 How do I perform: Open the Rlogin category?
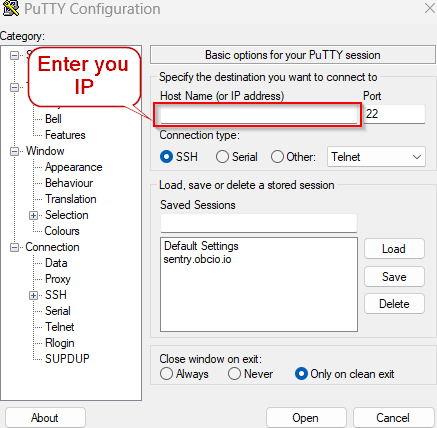[60, 343]
